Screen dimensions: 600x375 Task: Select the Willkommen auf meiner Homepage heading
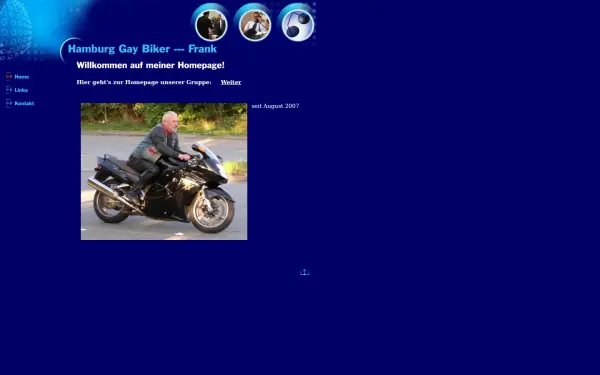[150, 65]
